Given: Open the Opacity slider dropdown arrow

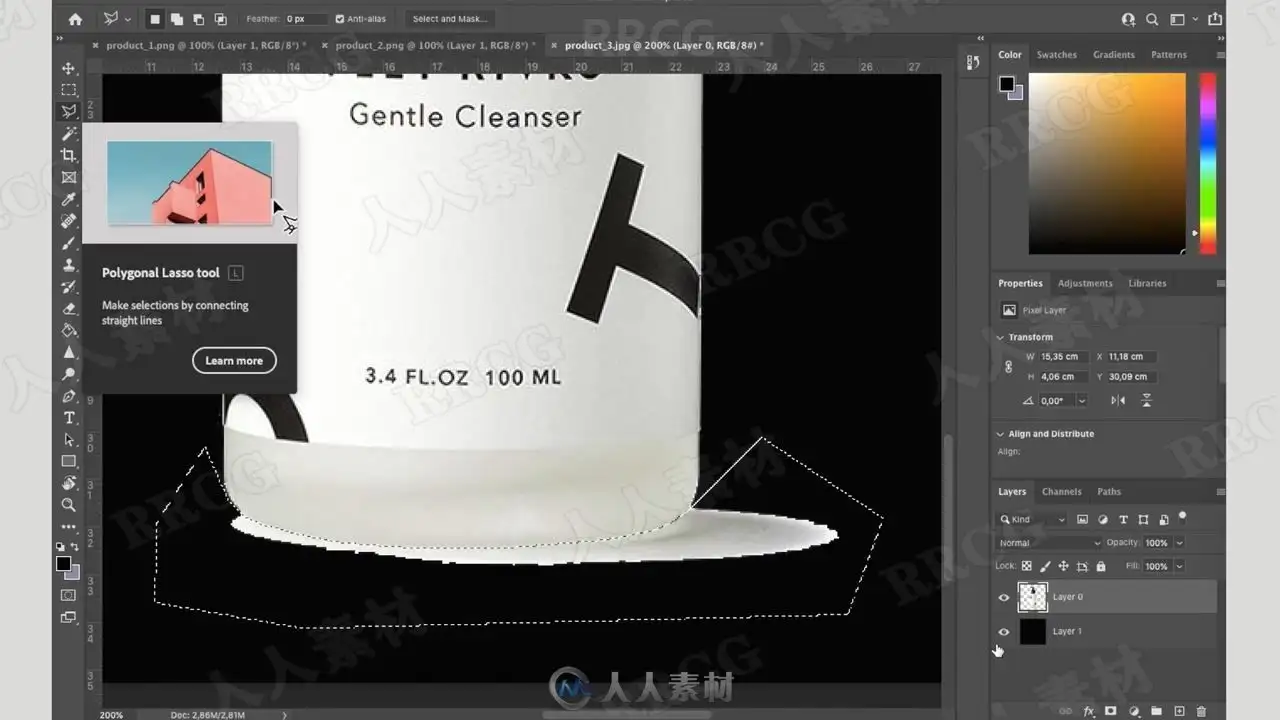Looking at the screenshot, I should click(x=1180, y=543).
